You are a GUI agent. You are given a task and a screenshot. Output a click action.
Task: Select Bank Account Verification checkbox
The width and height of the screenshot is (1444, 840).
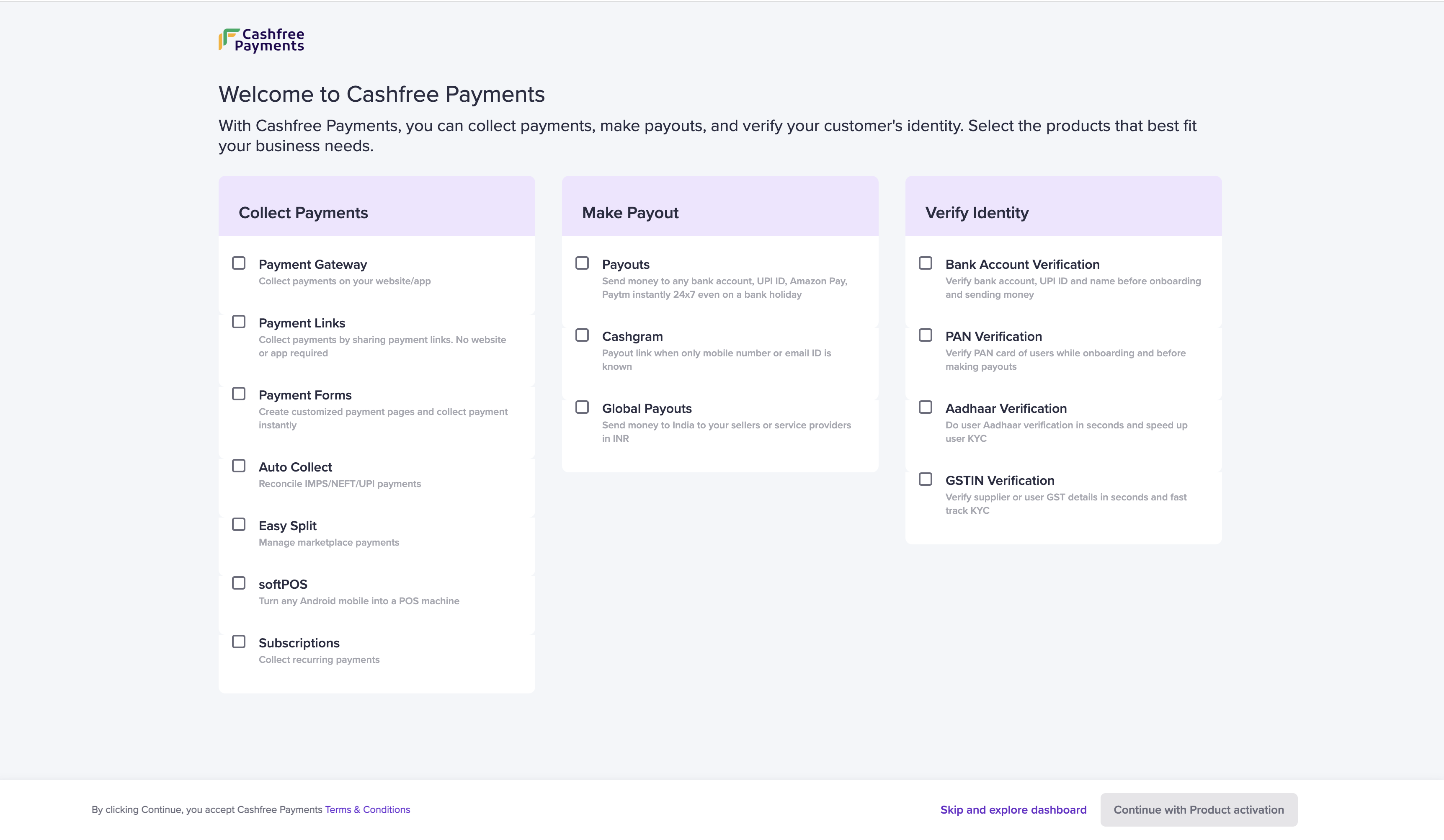926,263
